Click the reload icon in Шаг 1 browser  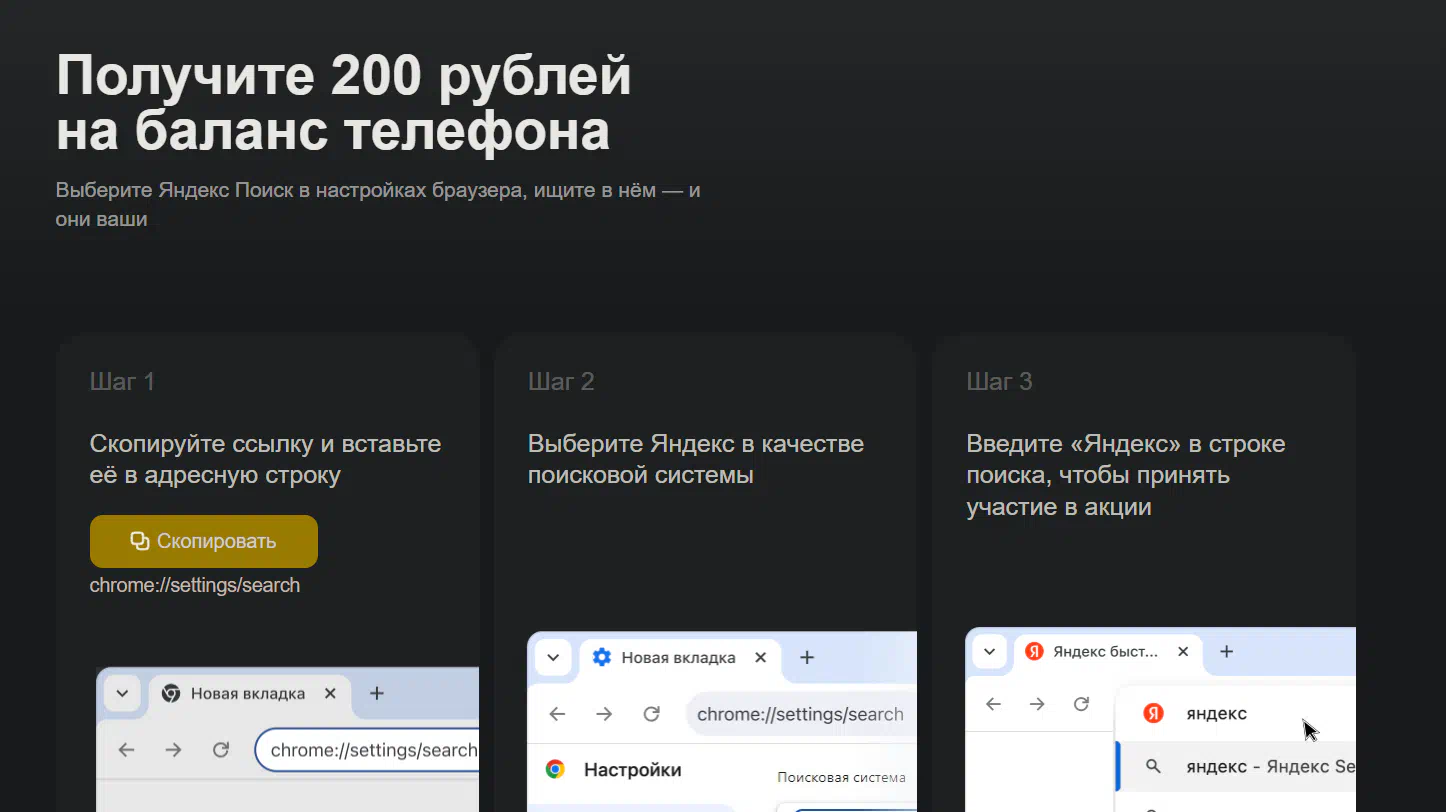coord(221,749)
